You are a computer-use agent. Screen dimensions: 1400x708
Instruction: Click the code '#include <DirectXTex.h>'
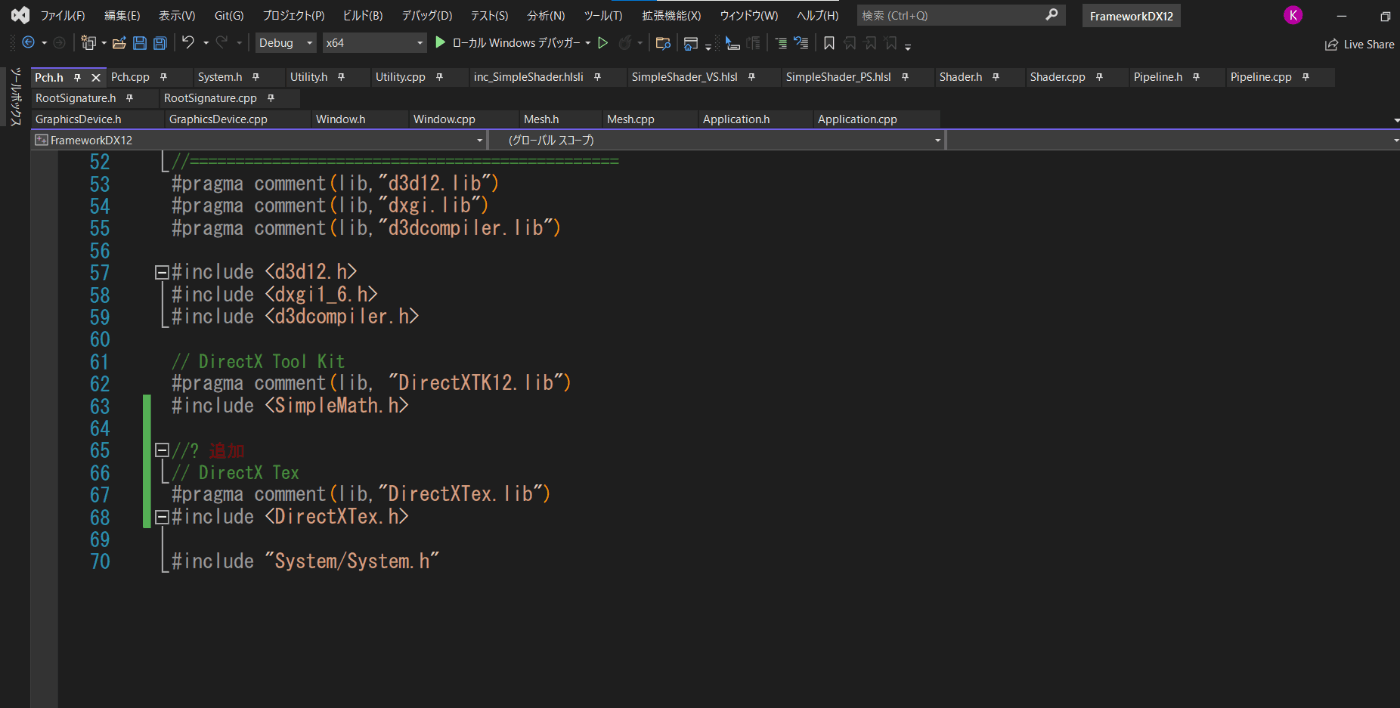[290, 517]
